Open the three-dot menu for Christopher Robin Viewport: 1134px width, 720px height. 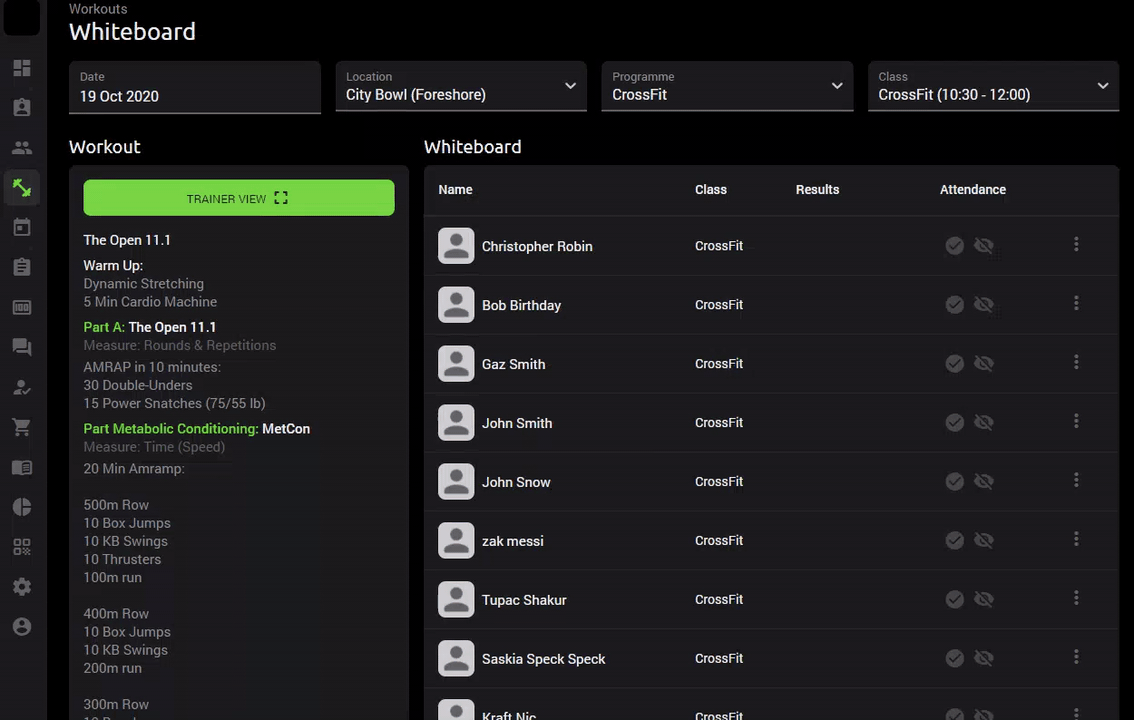click(1076, 244)
